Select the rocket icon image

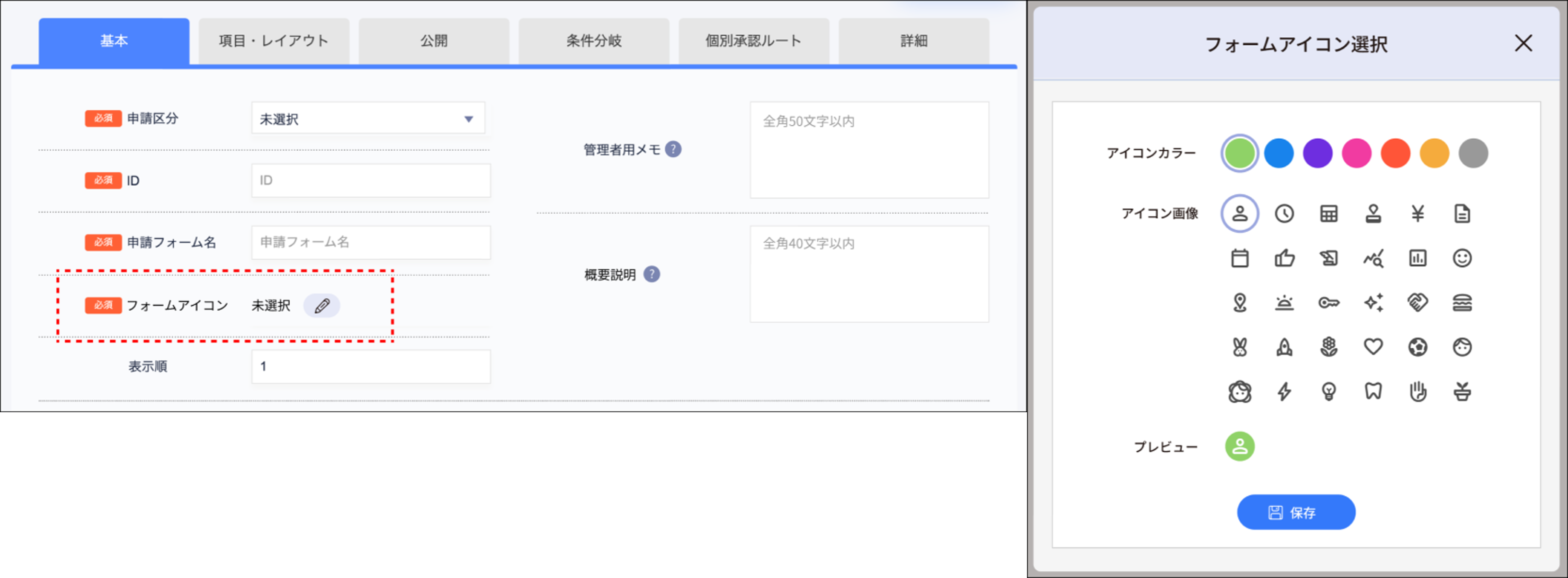[x=1284, y=347]
